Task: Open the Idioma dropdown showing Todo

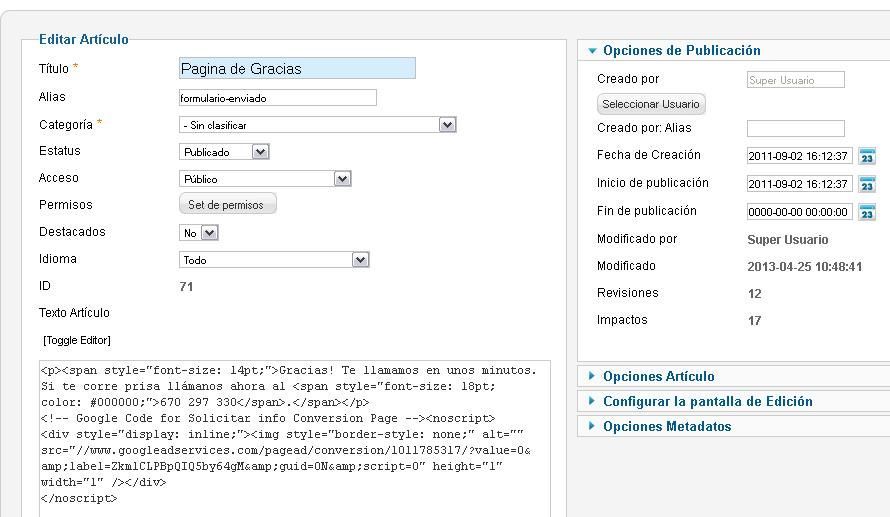Action: click(x=274, y=260)
